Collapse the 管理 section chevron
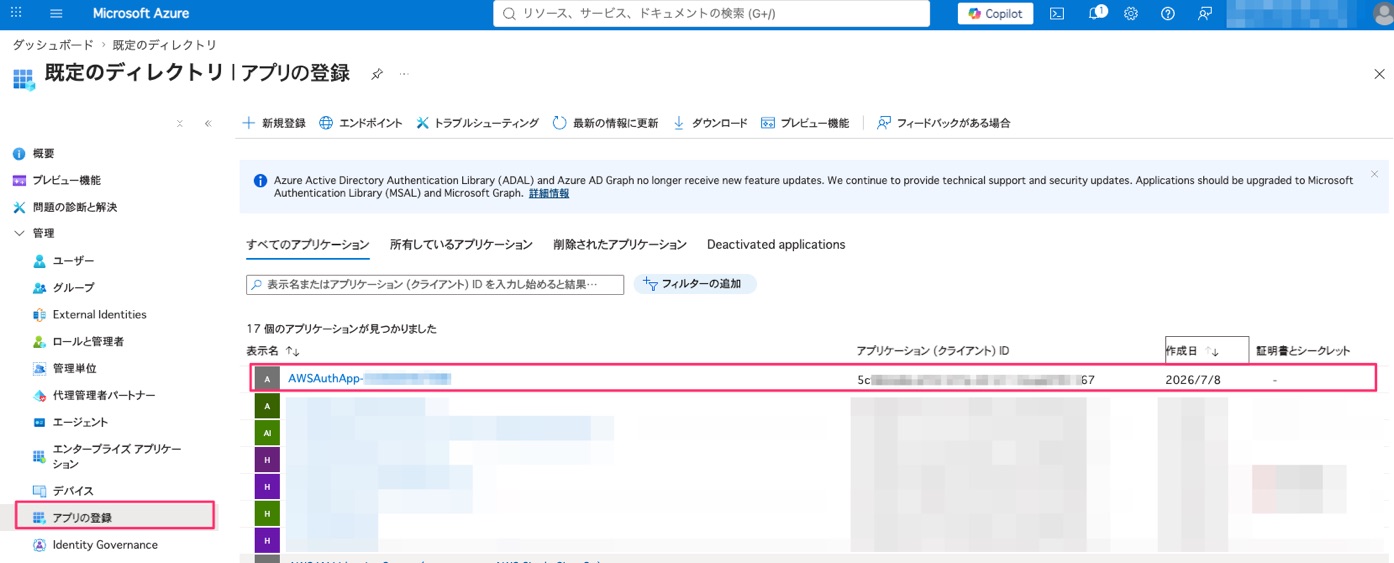The image size is (1394, 563). click(19, 233)
